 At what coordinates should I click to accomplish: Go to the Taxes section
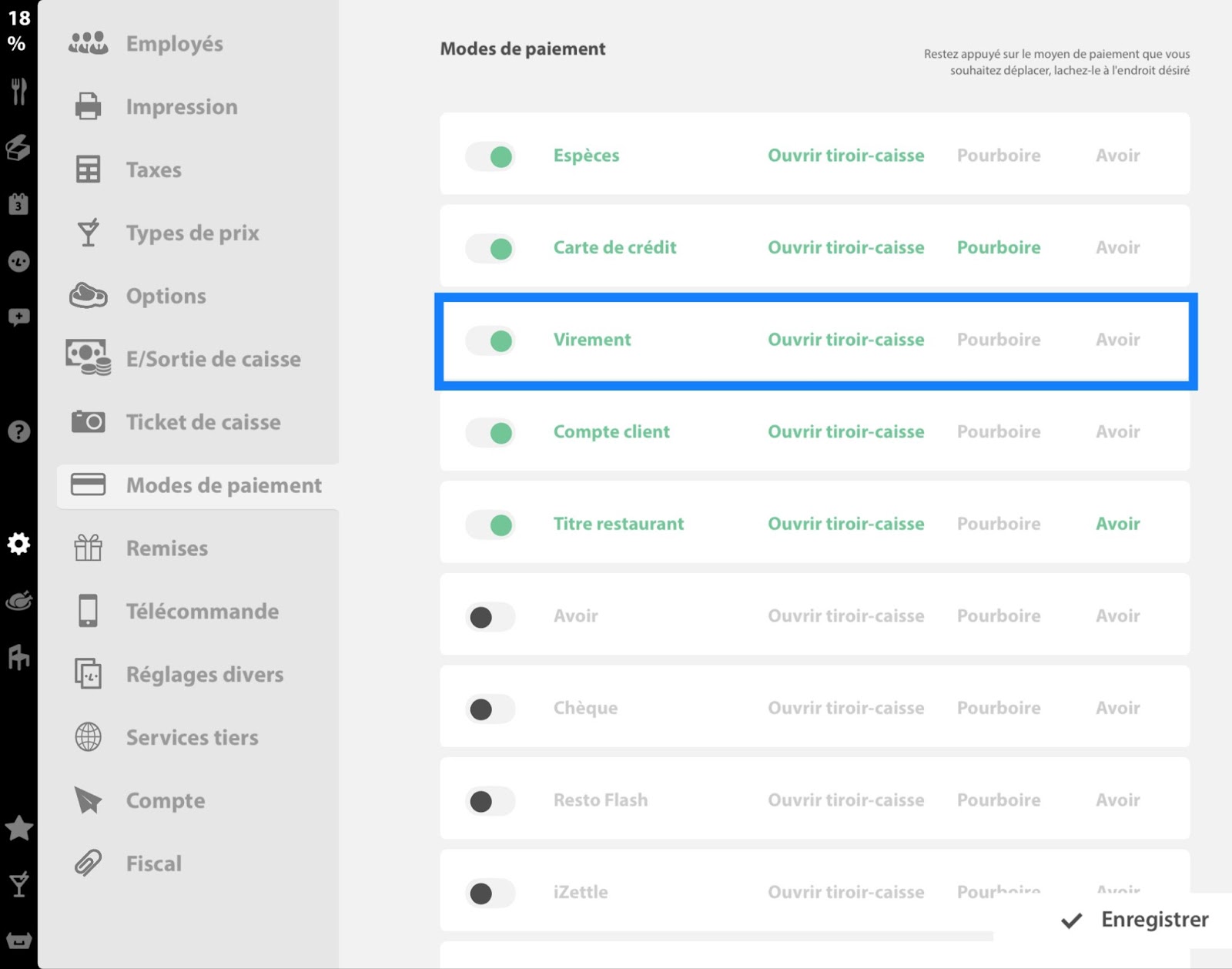pyautogui.click(x=154, y=169)
